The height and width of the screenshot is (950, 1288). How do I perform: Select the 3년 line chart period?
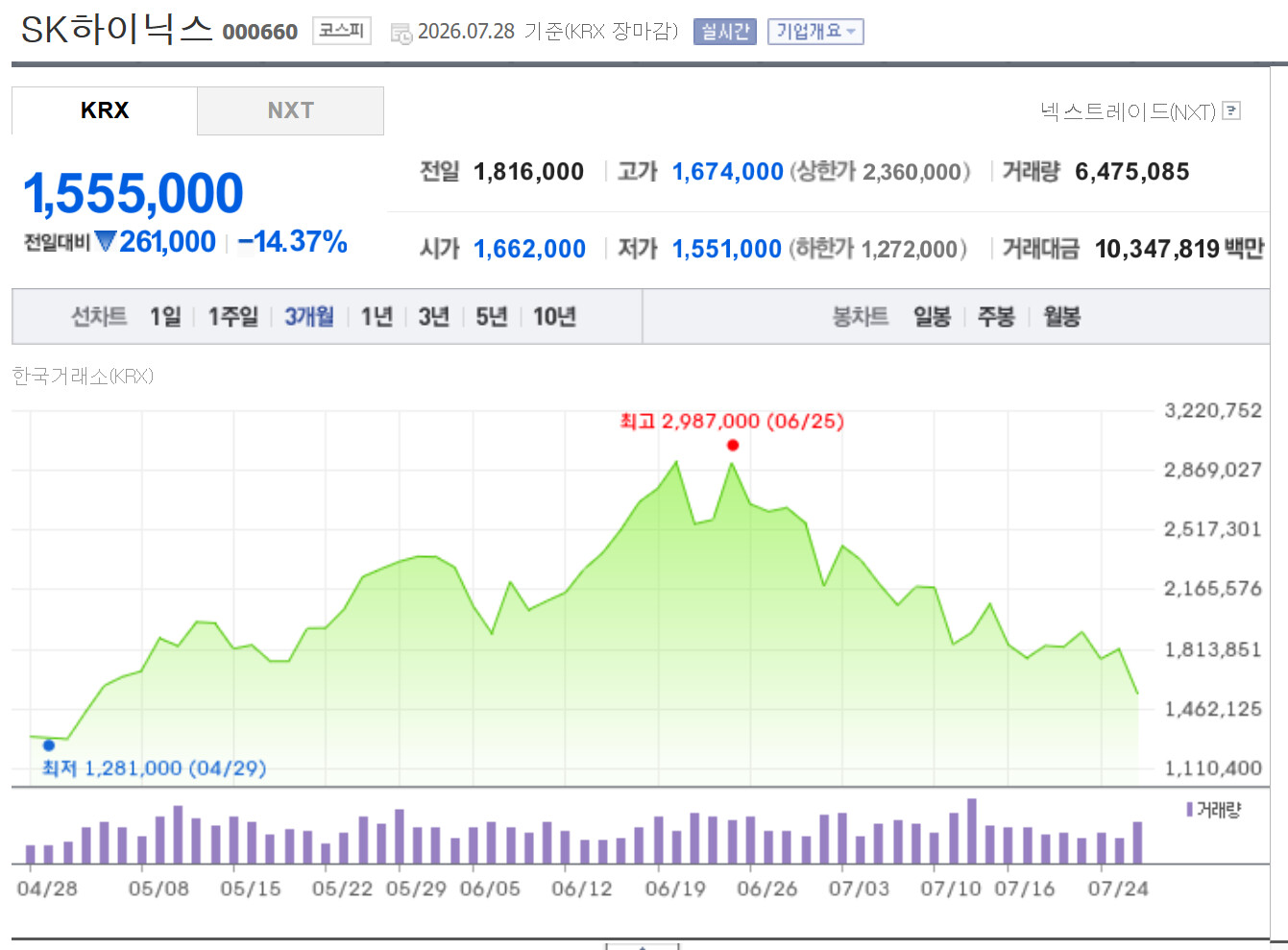pyautogui.click(x=434, y=316)
